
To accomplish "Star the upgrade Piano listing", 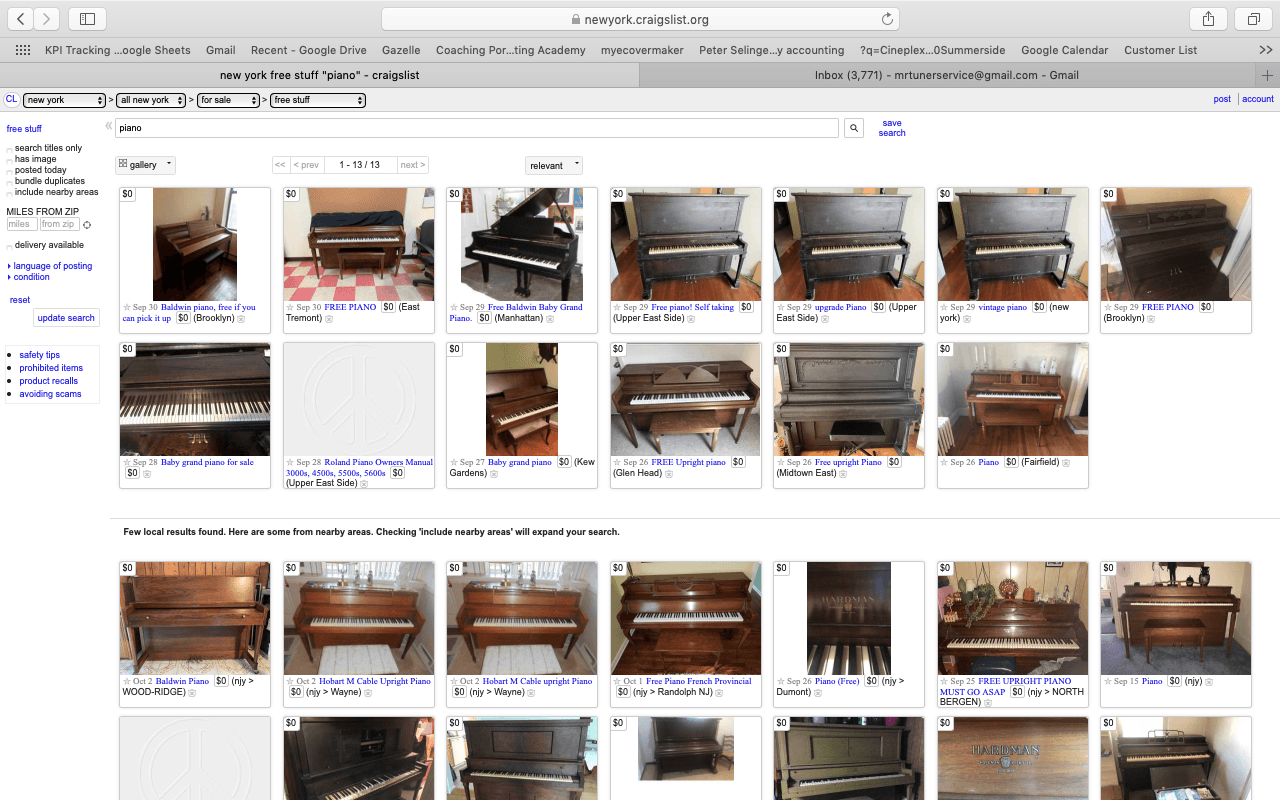I will point(782,308).
